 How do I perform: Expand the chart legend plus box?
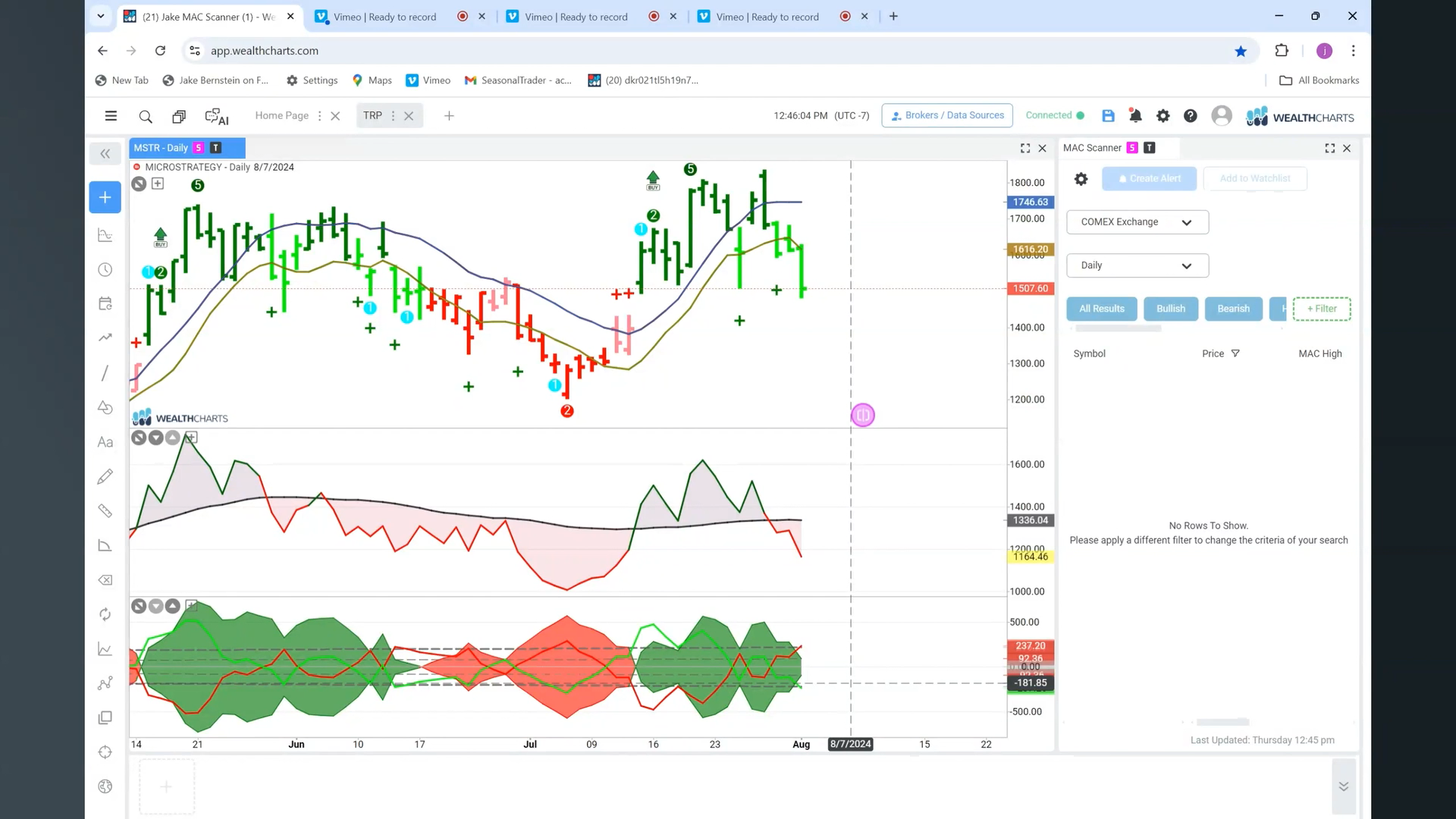158,184
